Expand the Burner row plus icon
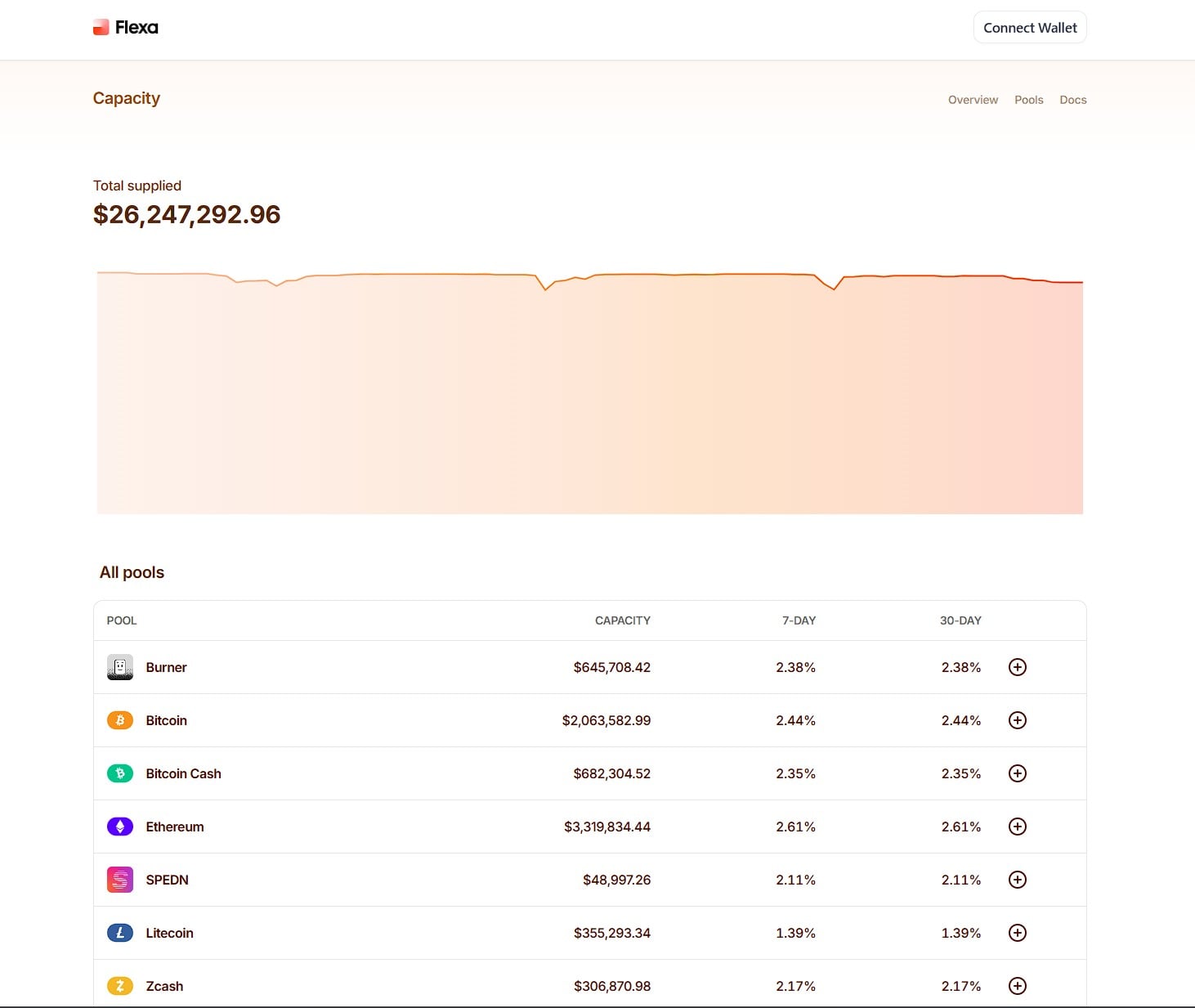The image size is (1195, 1008). [1018, 667]
